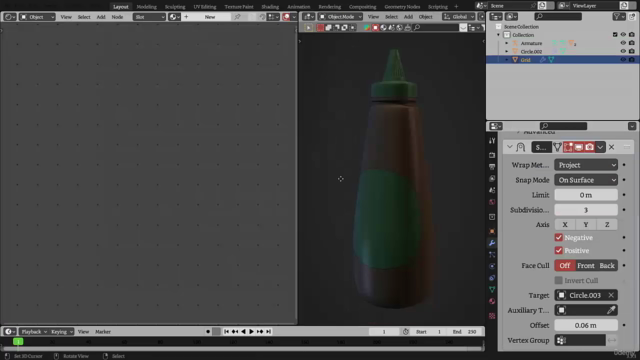640x360 pixels.
Task: Turn Face Cull to Off
Action: tap(564, 266)
